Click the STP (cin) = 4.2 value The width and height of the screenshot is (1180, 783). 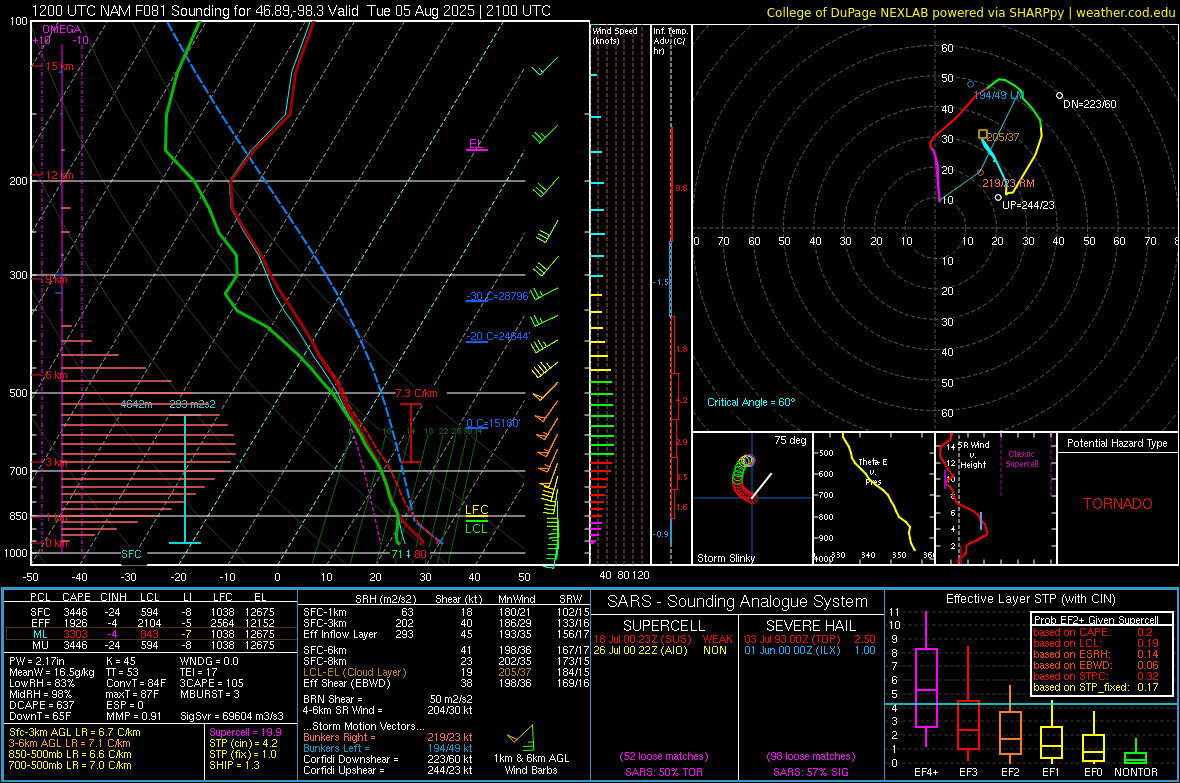point(243,743)
